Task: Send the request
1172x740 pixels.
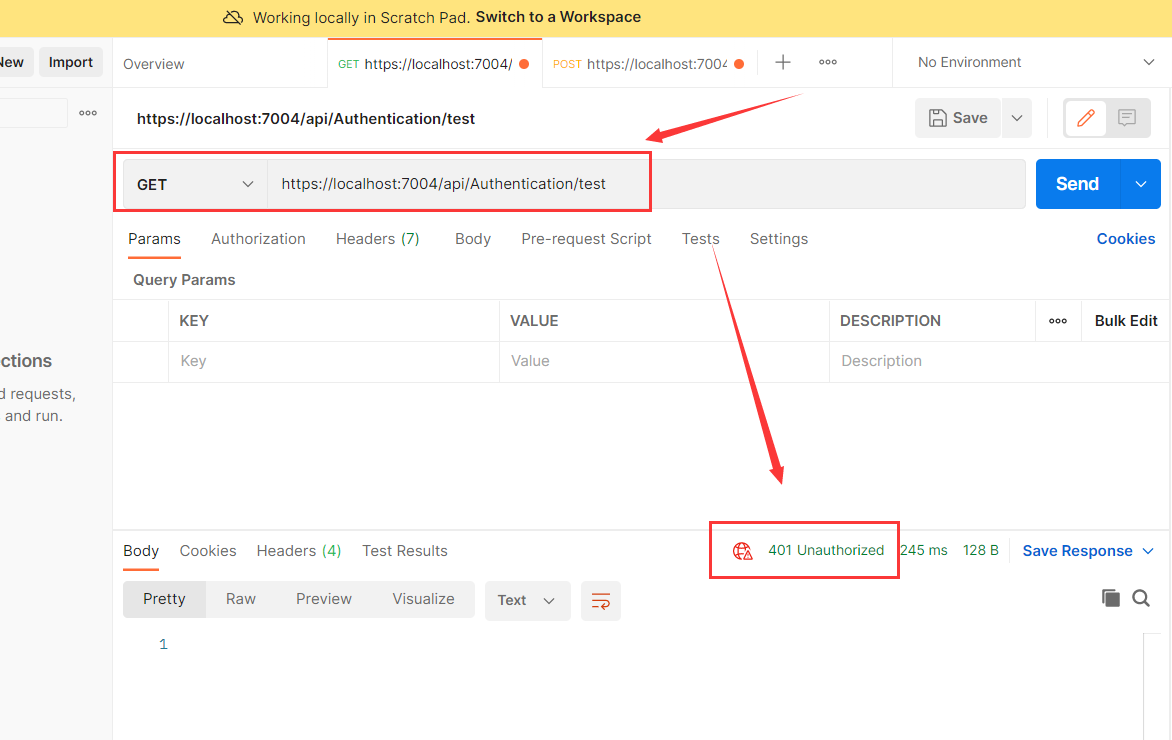Action: click(1076, 184)
